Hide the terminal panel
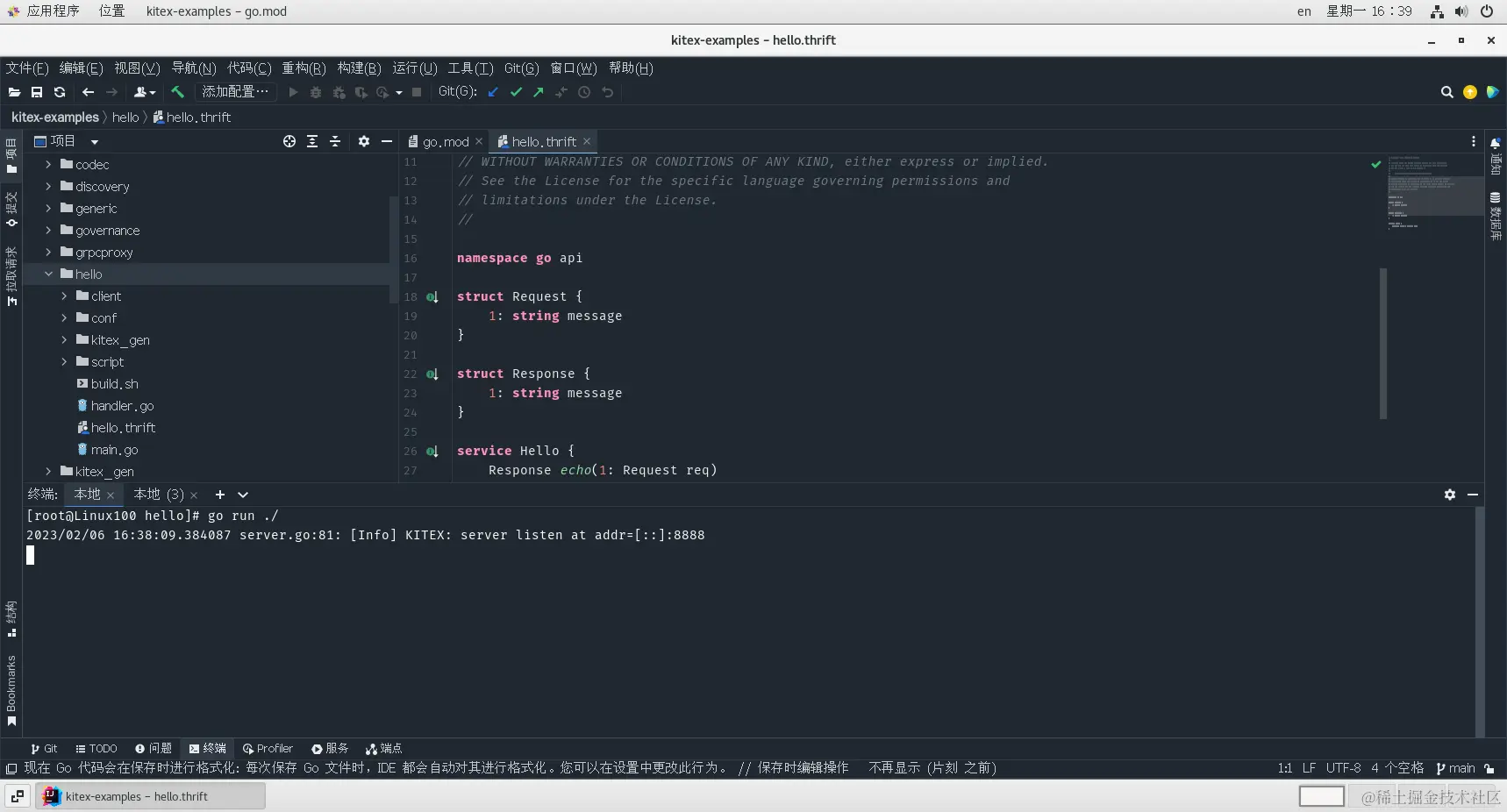The image size is (1507, 812). (x=1473, y=495)
